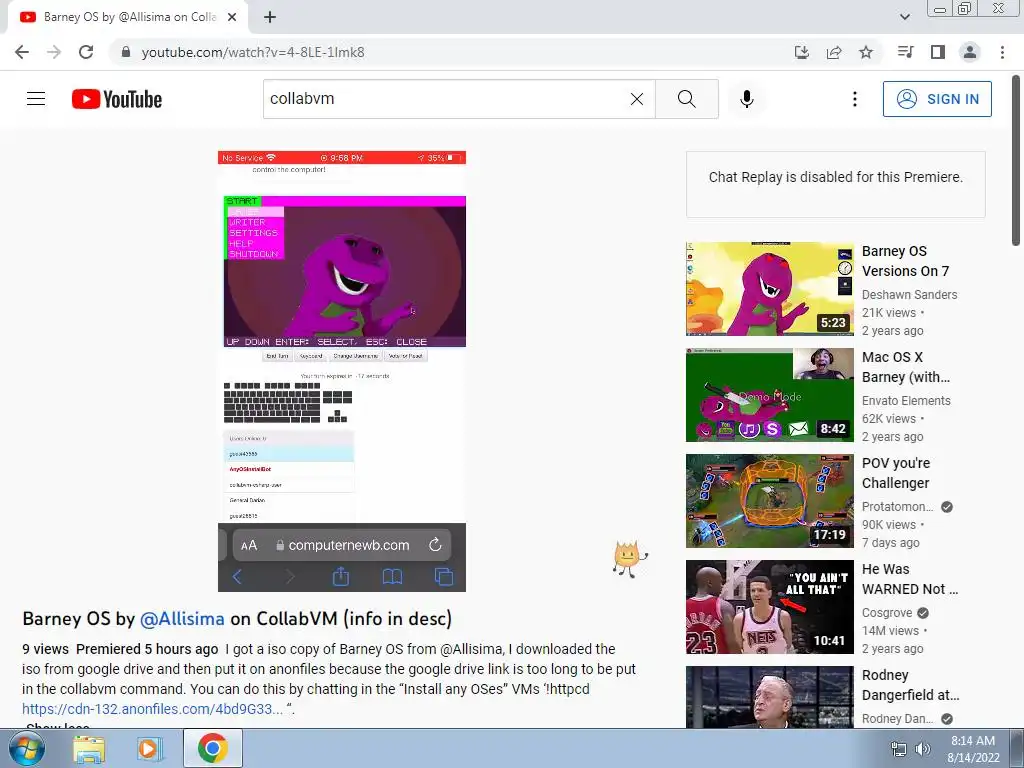
Task: Click the Rodney Dangerfield at... title
Action: click(910, 685)
